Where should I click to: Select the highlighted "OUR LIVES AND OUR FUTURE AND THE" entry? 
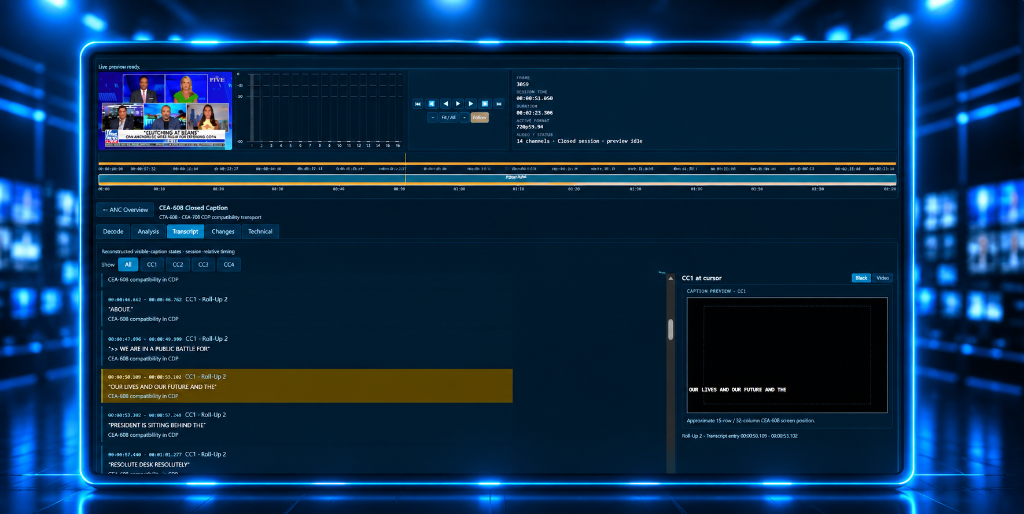click(x=307, y=386)
